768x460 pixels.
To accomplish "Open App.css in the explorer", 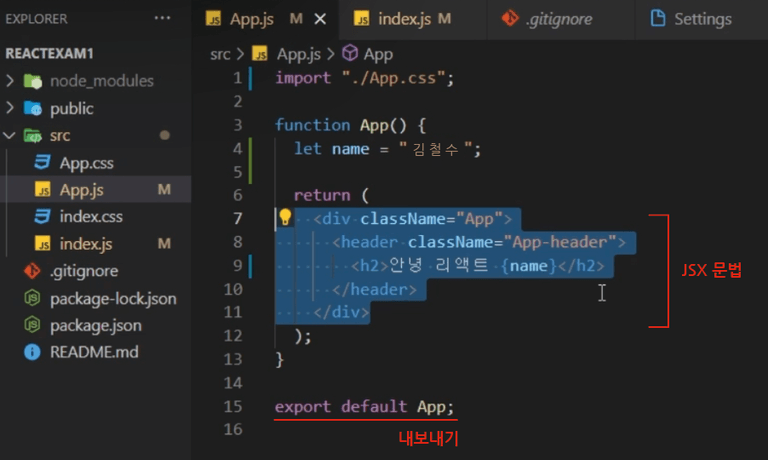I will pos(86,163).
